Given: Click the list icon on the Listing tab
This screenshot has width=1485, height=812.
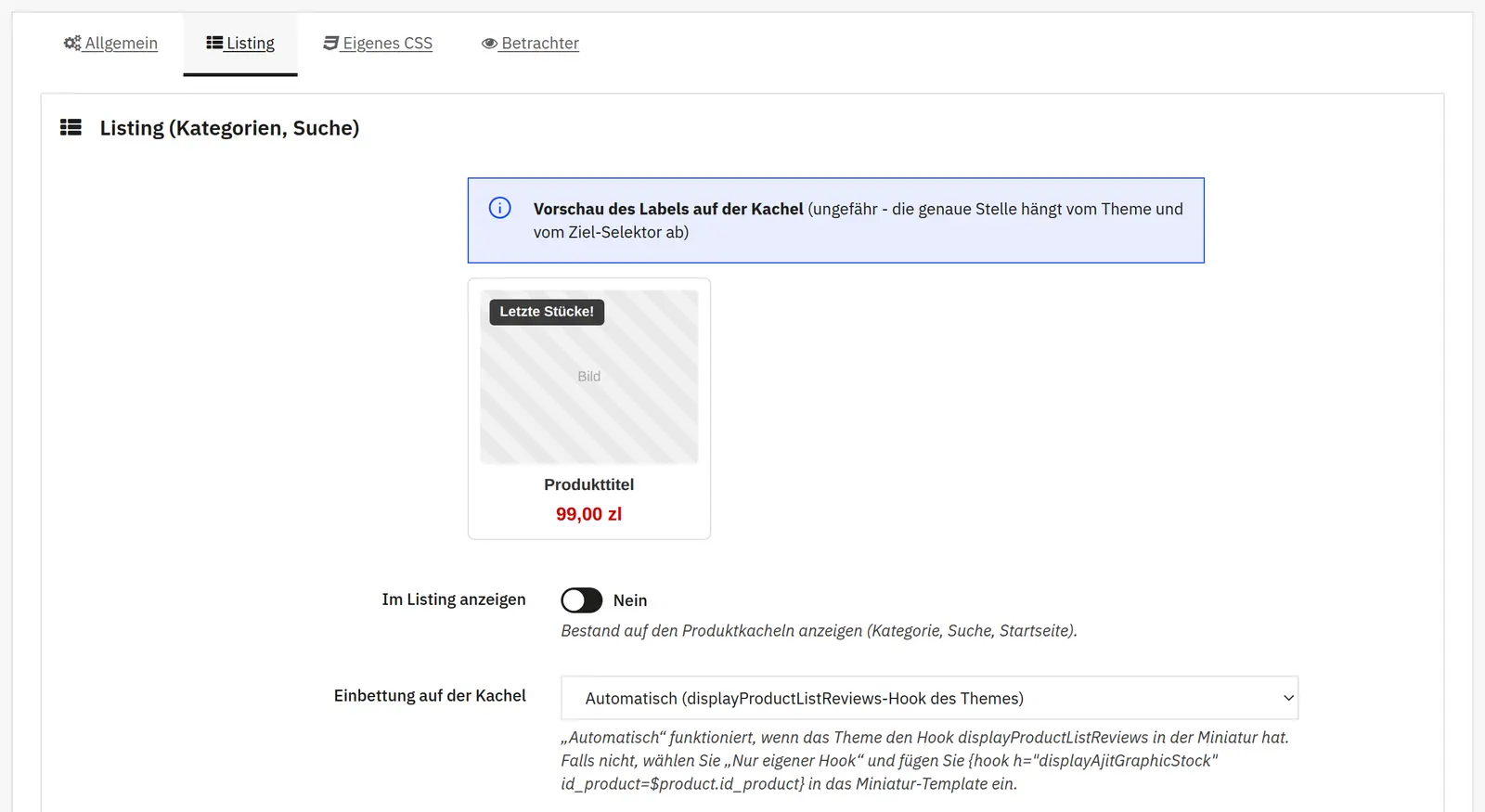Looking at the screenshot, I should click(x=214, y=43).
